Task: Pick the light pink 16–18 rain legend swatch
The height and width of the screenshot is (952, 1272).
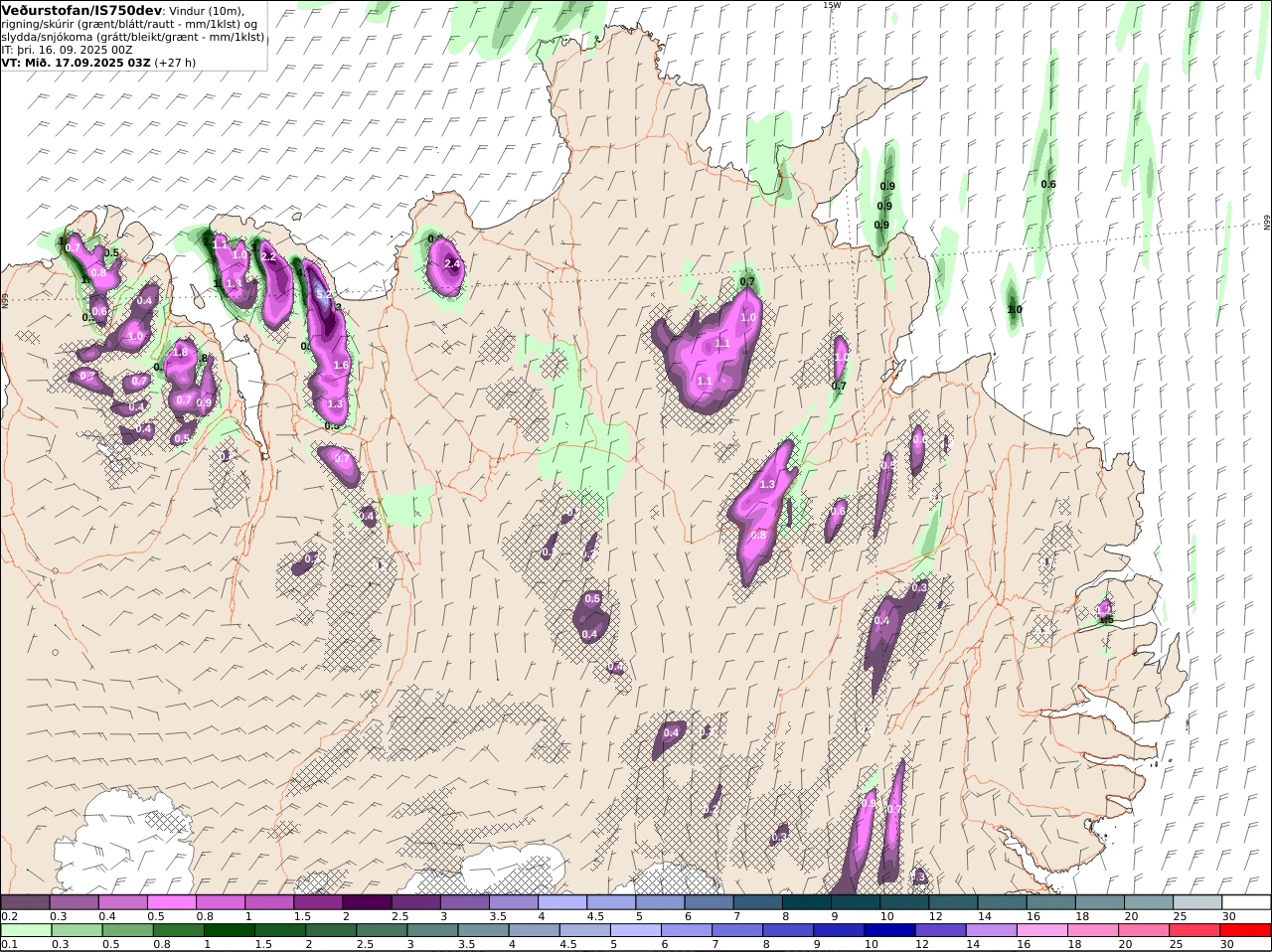Action: point(1040,930)
